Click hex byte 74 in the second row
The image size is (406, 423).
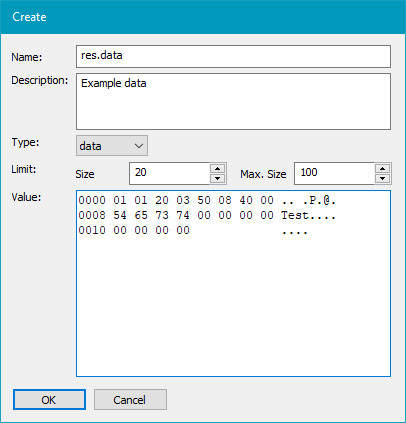(x=183, y=215)
